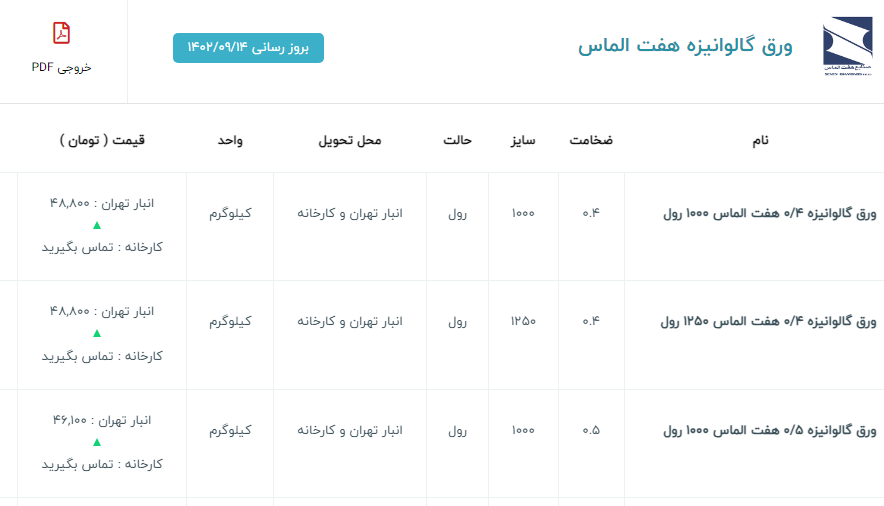Click the بروز رسانی ۱۴۰۲/۰۹/۱۴ date badge
This screenshot has width=884, height=506.
click(248, 48)
